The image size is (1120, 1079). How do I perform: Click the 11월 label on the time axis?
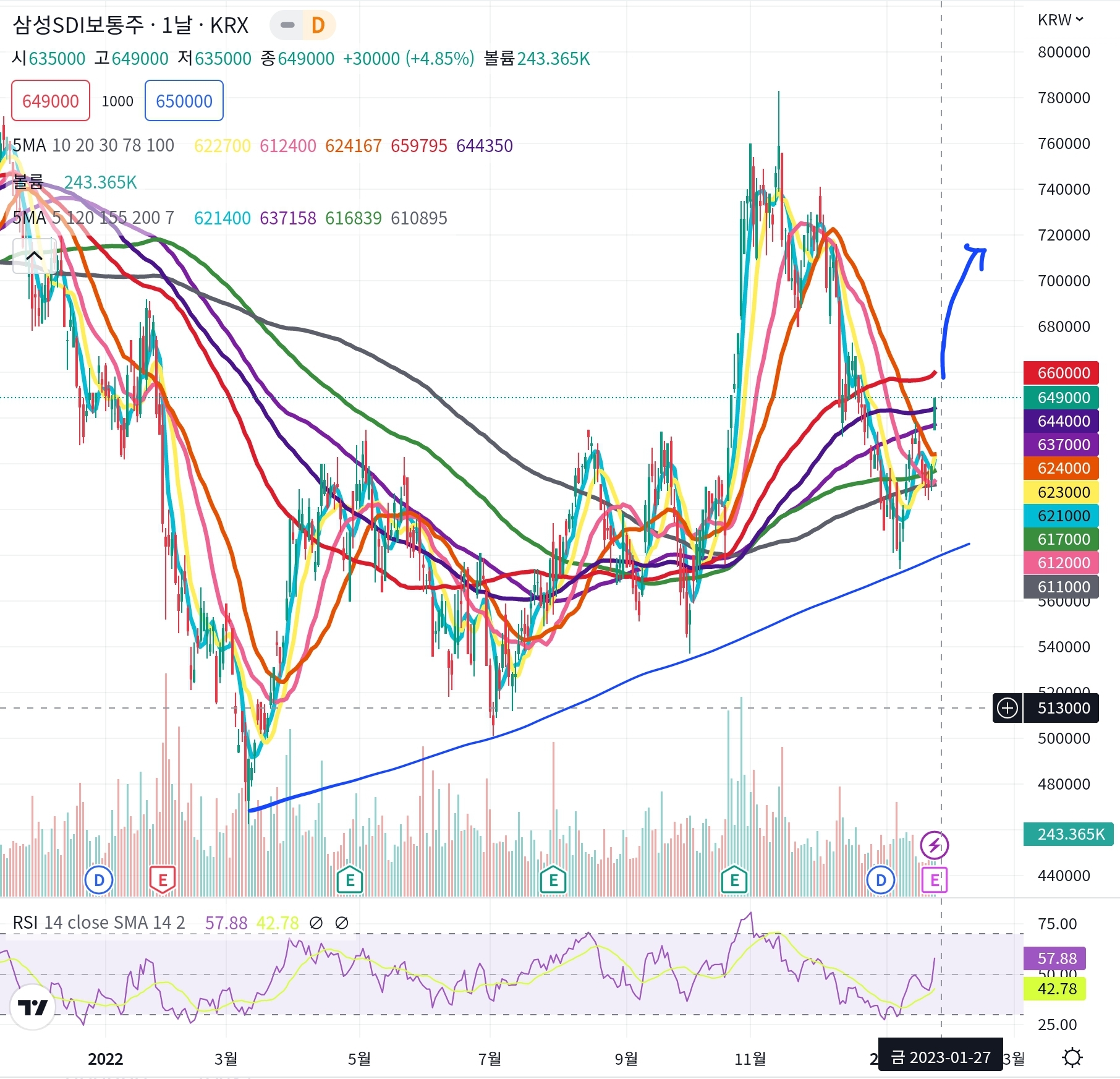[750, 1059]
